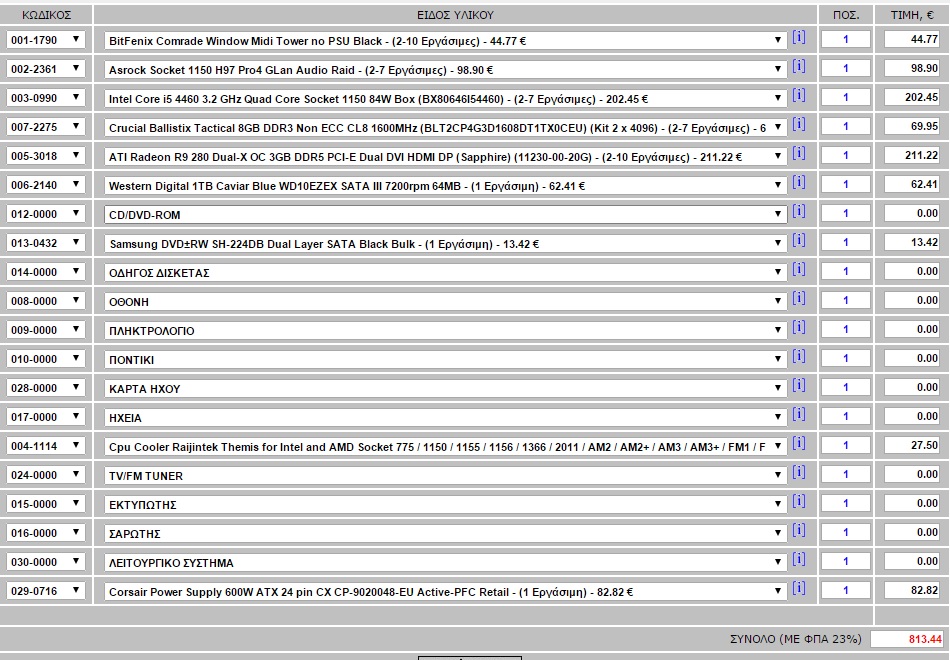Open the ΚΑΡΤΑ ΗΧΟΥ product dropdown
This screenshot has width=950, height=660.
(x=445, y=388)
